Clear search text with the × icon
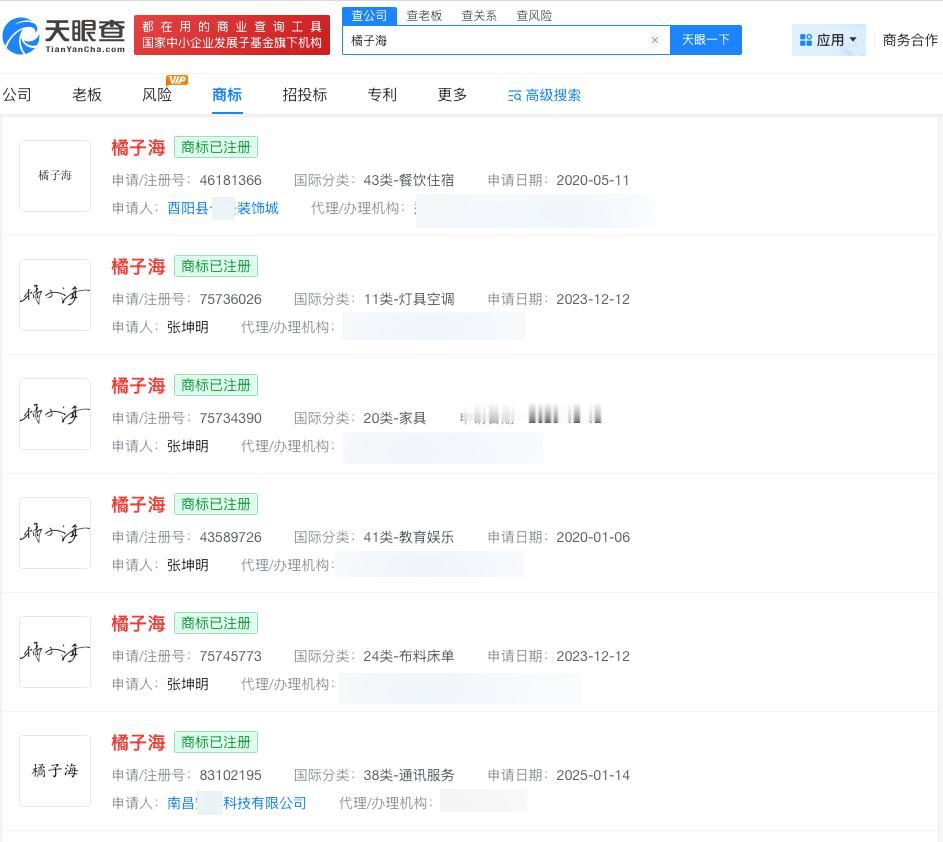The width and height of the screenshot is (943, 842). 655,40
